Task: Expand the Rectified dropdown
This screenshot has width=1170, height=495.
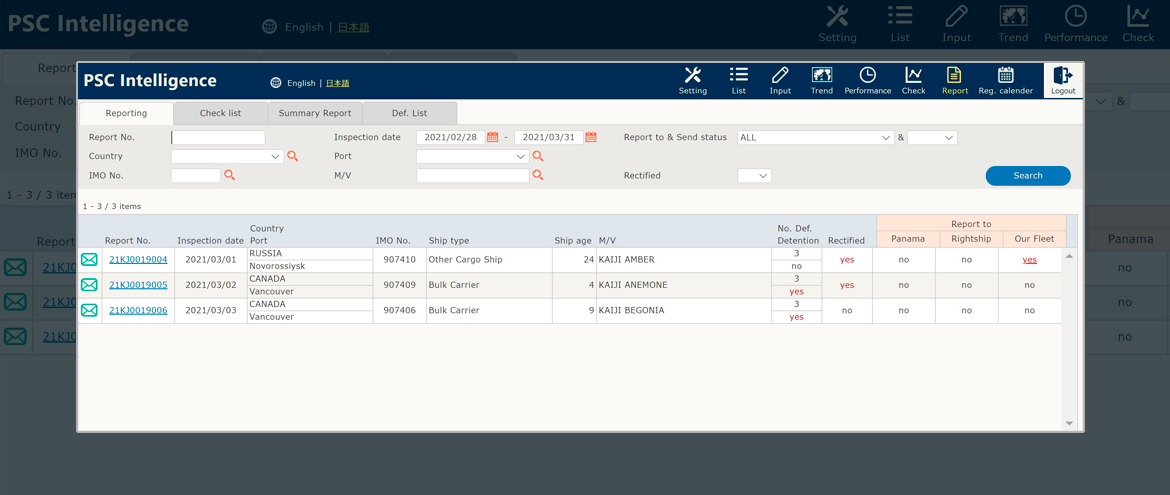Action: [754, 175]
